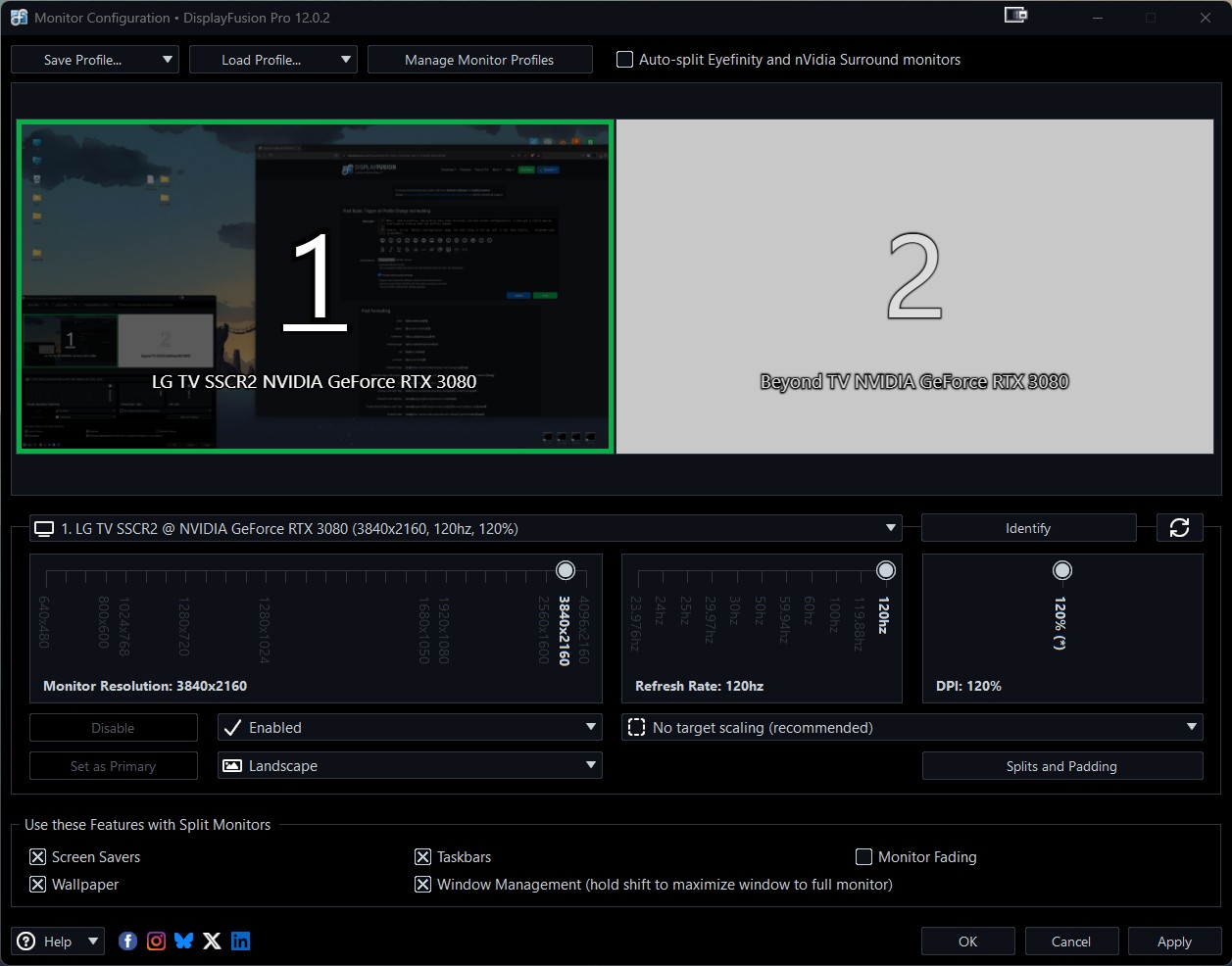Open Manage Monitor Profiles
1232x966 pixels.
click(479, 60)
